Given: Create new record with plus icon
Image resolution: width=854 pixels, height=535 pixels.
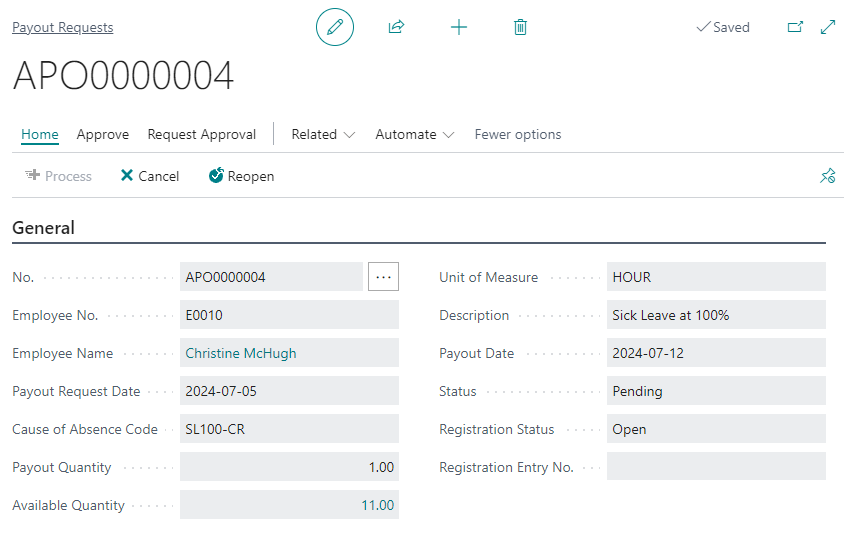Looking at the screenshot, I should (458, 27).
